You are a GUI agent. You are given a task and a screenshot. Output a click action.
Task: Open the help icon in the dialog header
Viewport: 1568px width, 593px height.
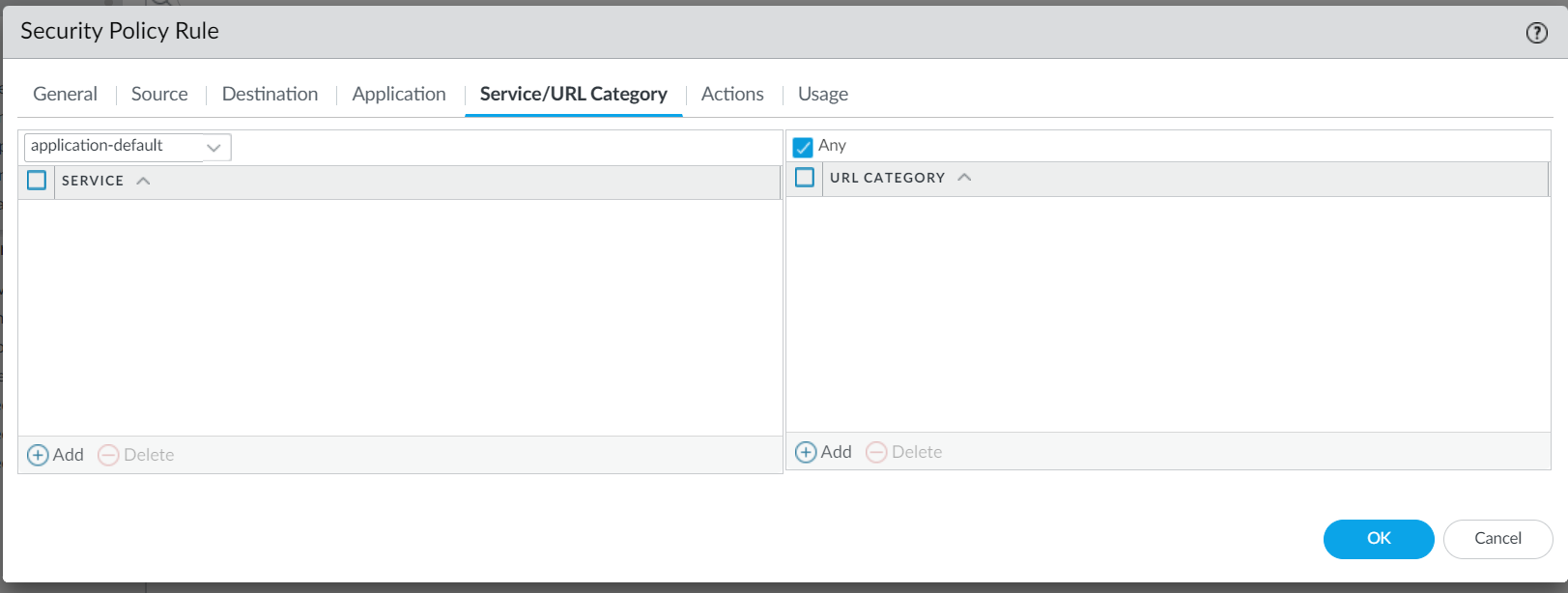(1536, 33)
